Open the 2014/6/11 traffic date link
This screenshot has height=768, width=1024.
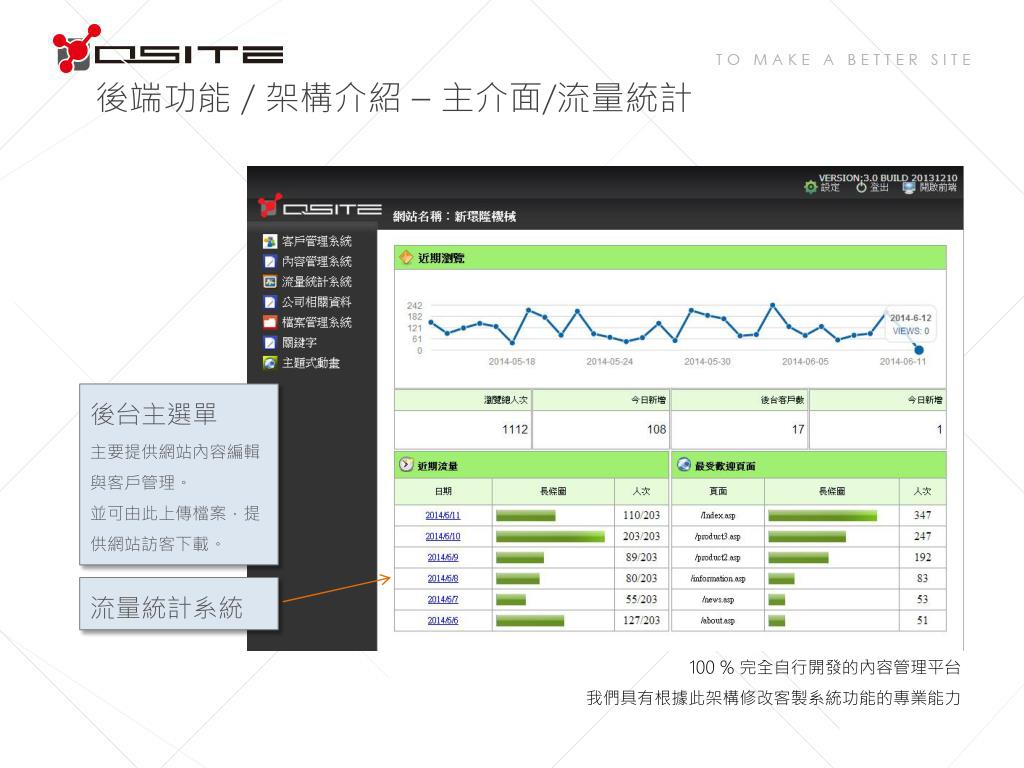tap(443, 515)
